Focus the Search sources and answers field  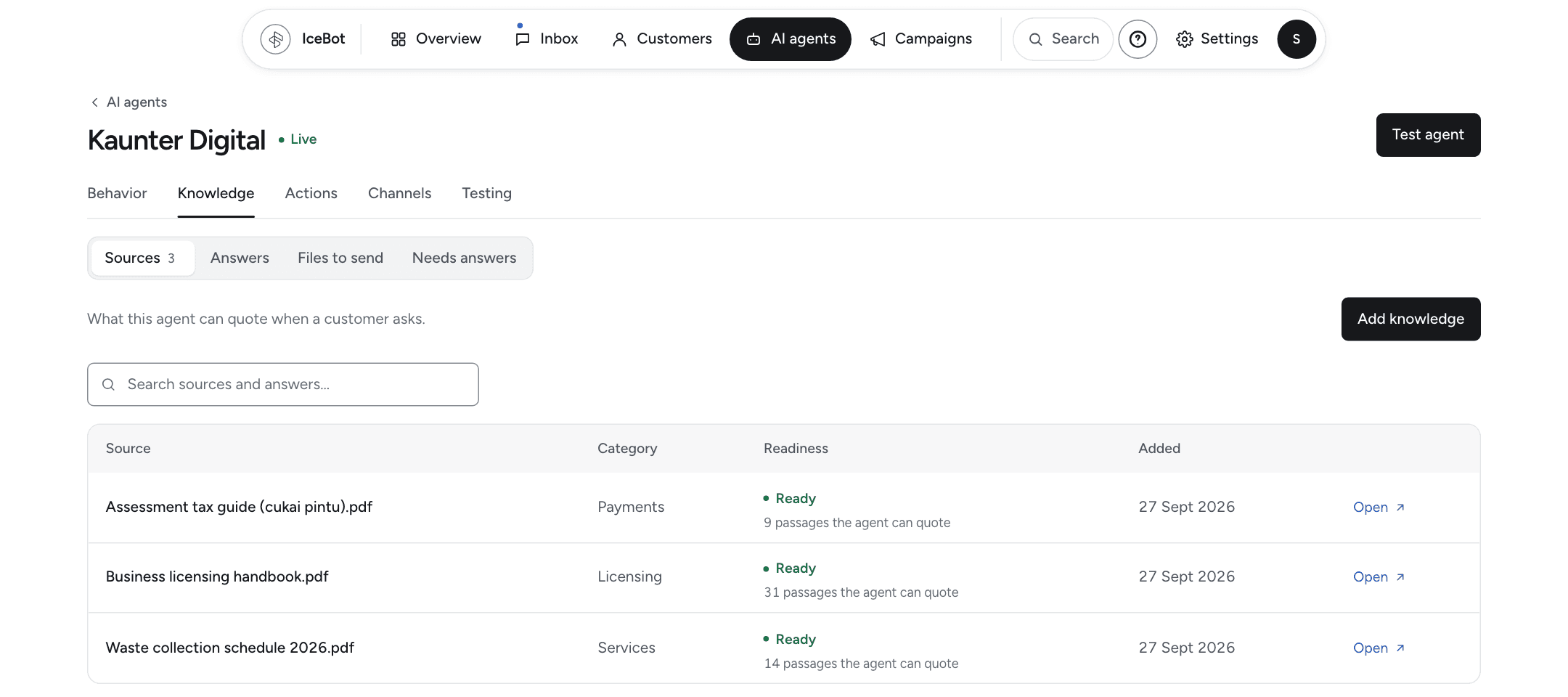tap(283, 384)
